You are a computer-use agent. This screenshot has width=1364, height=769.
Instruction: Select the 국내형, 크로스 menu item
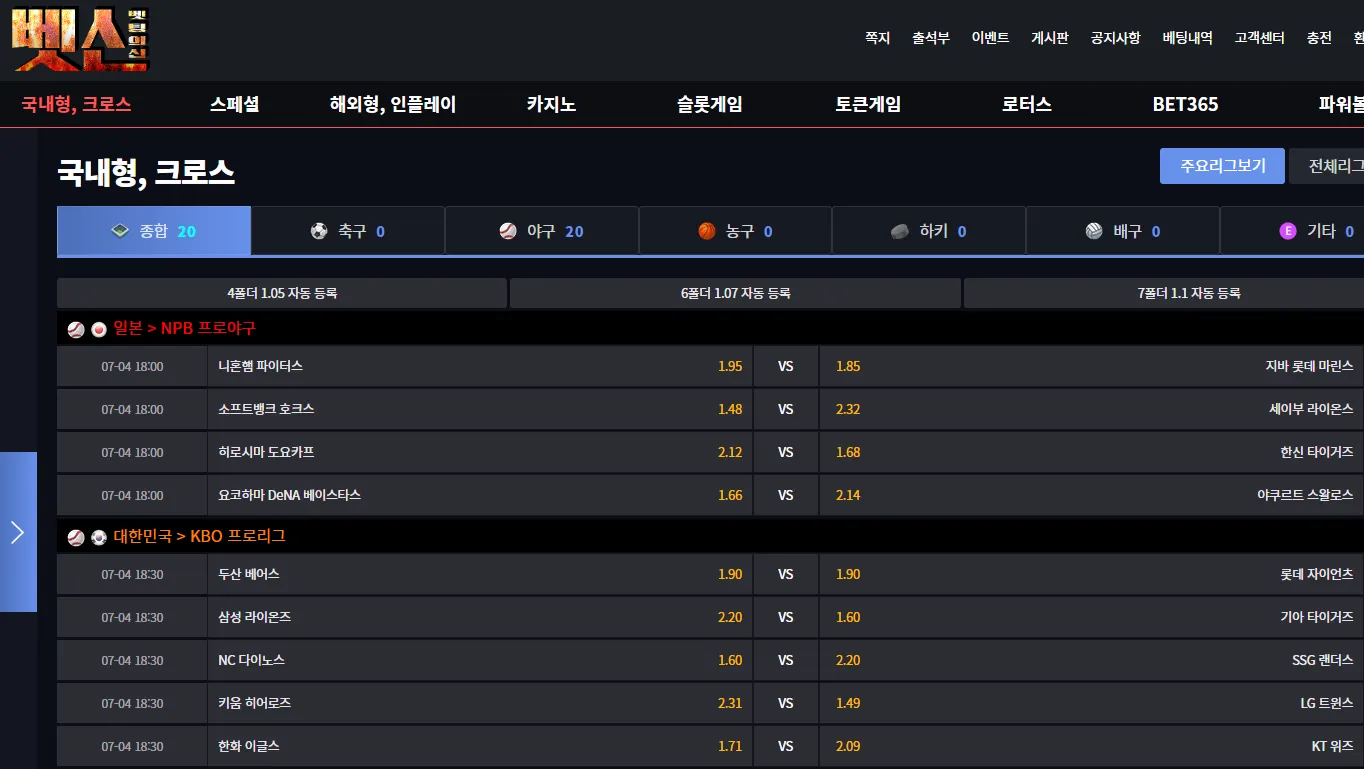(x=77, y=104)
